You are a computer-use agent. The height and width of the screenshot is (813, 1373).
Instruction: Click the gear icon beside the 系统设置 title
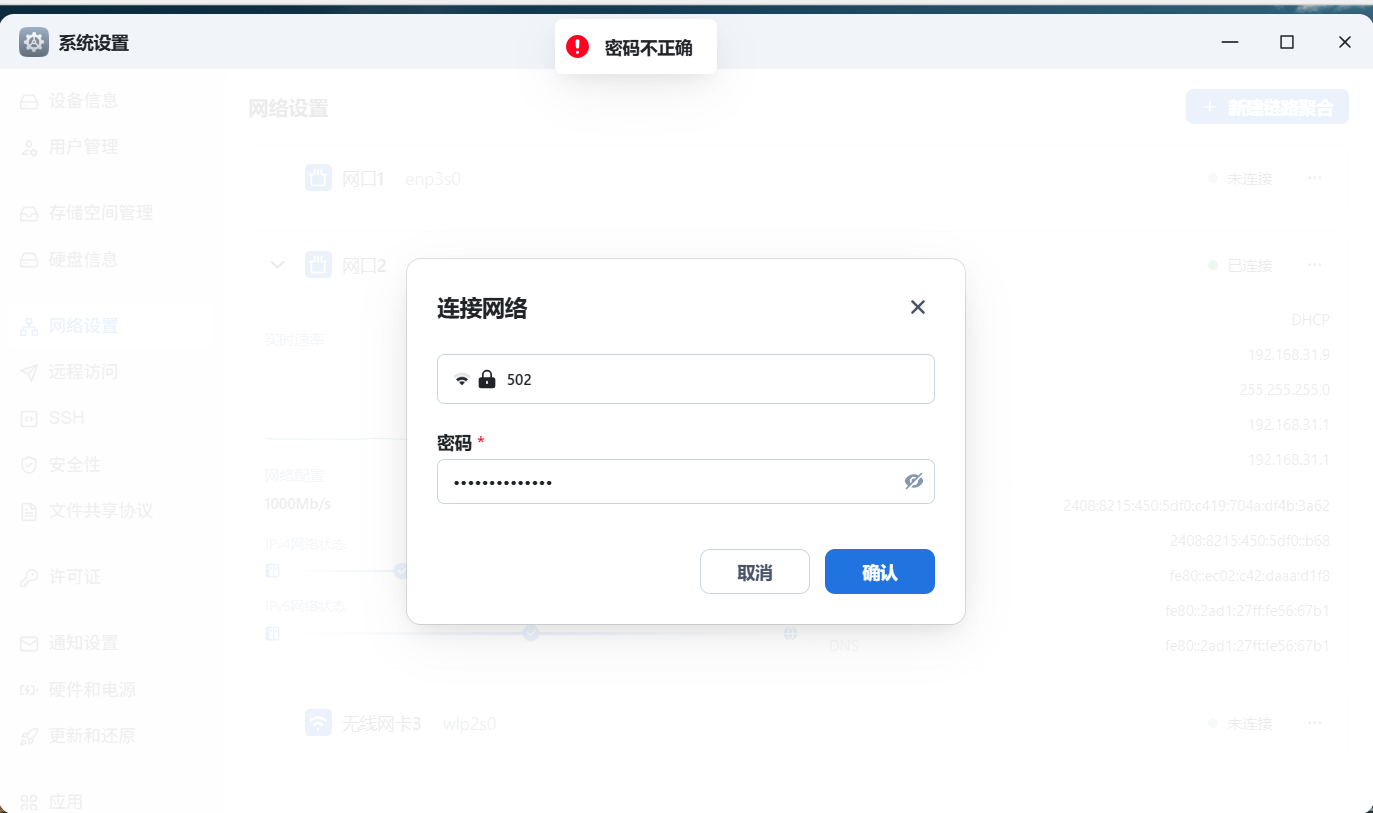tap(34, 43)
